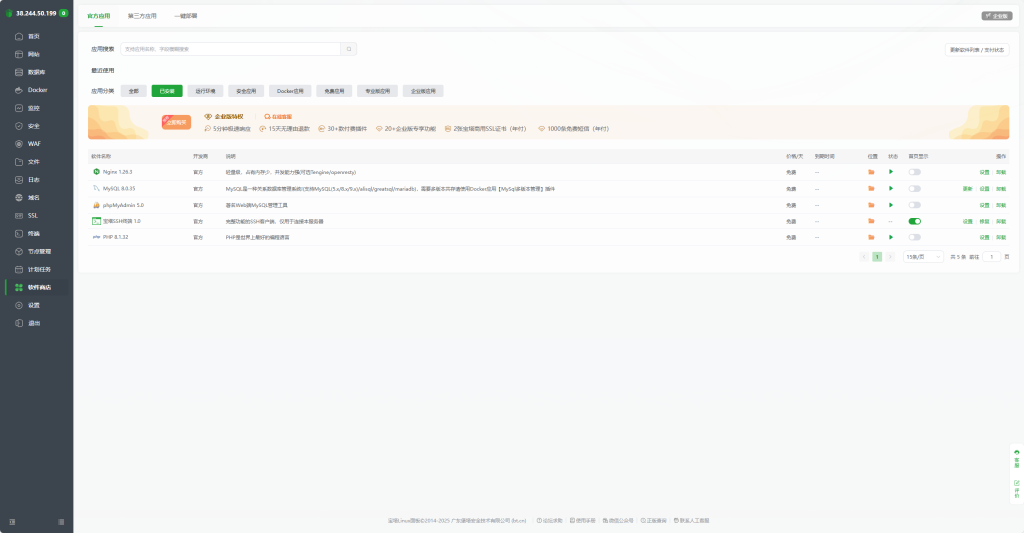
Task: Open the 网站 websites sidebar item
Action: [34, 54]
